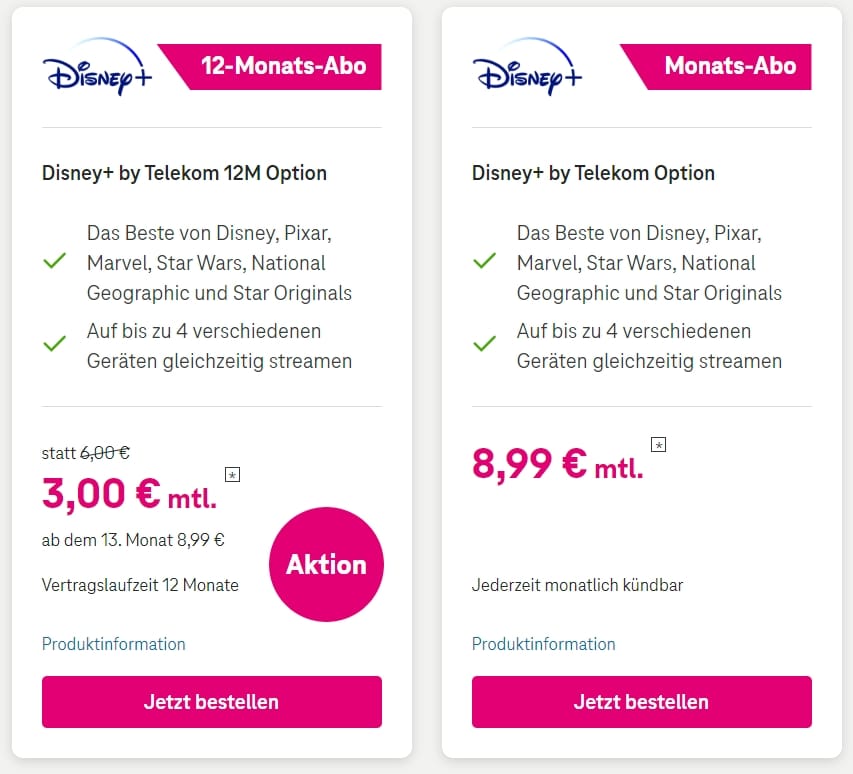
Task: Click the 8,99 € mtl. price text
Action: tap(558, 464)
